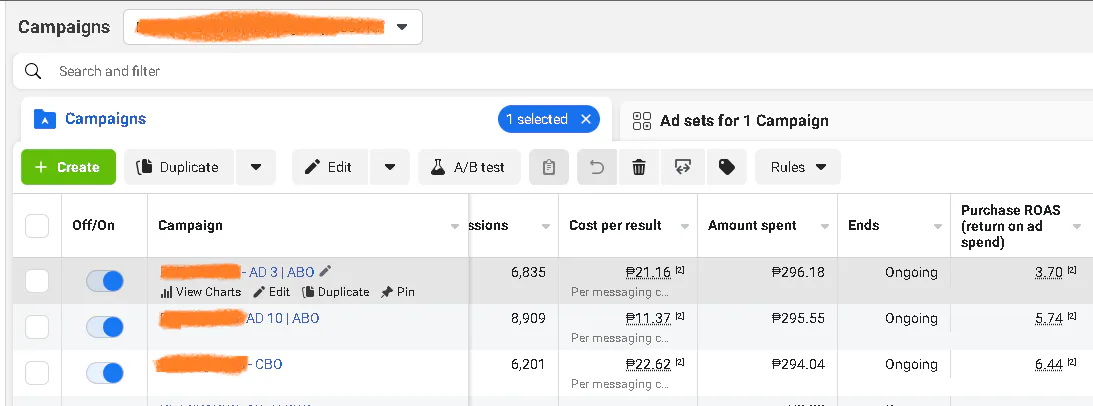1093x406 pixels.
Task: Open Ends column header arrow
Action: [x=938, y=226]
